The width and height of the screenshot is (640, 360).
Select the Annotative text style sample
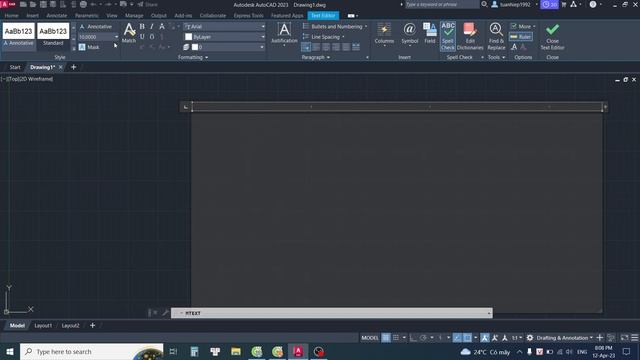[x=18, y=35]
